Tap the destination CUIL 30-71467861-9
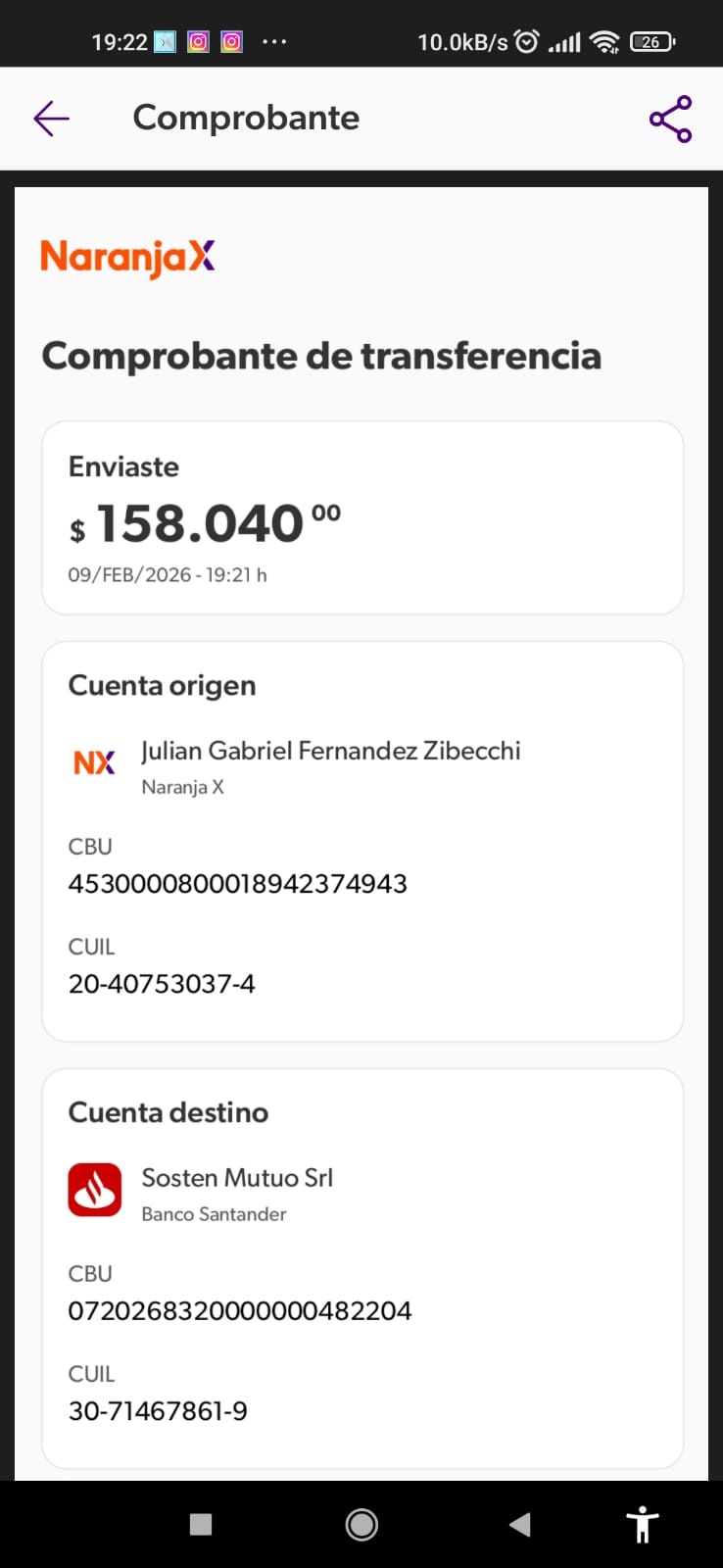 point(158,1410)
